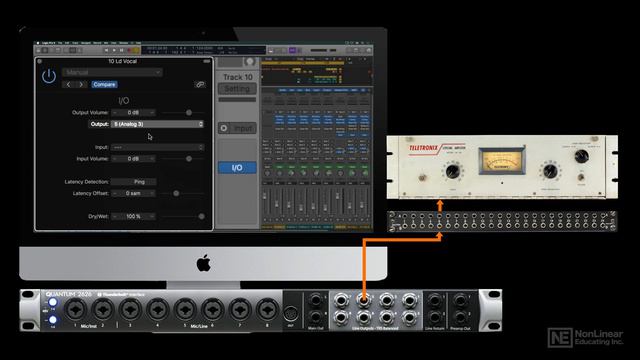
Task: Open the Input dropdown in I/O plugin
Action: tap(157, 147)
